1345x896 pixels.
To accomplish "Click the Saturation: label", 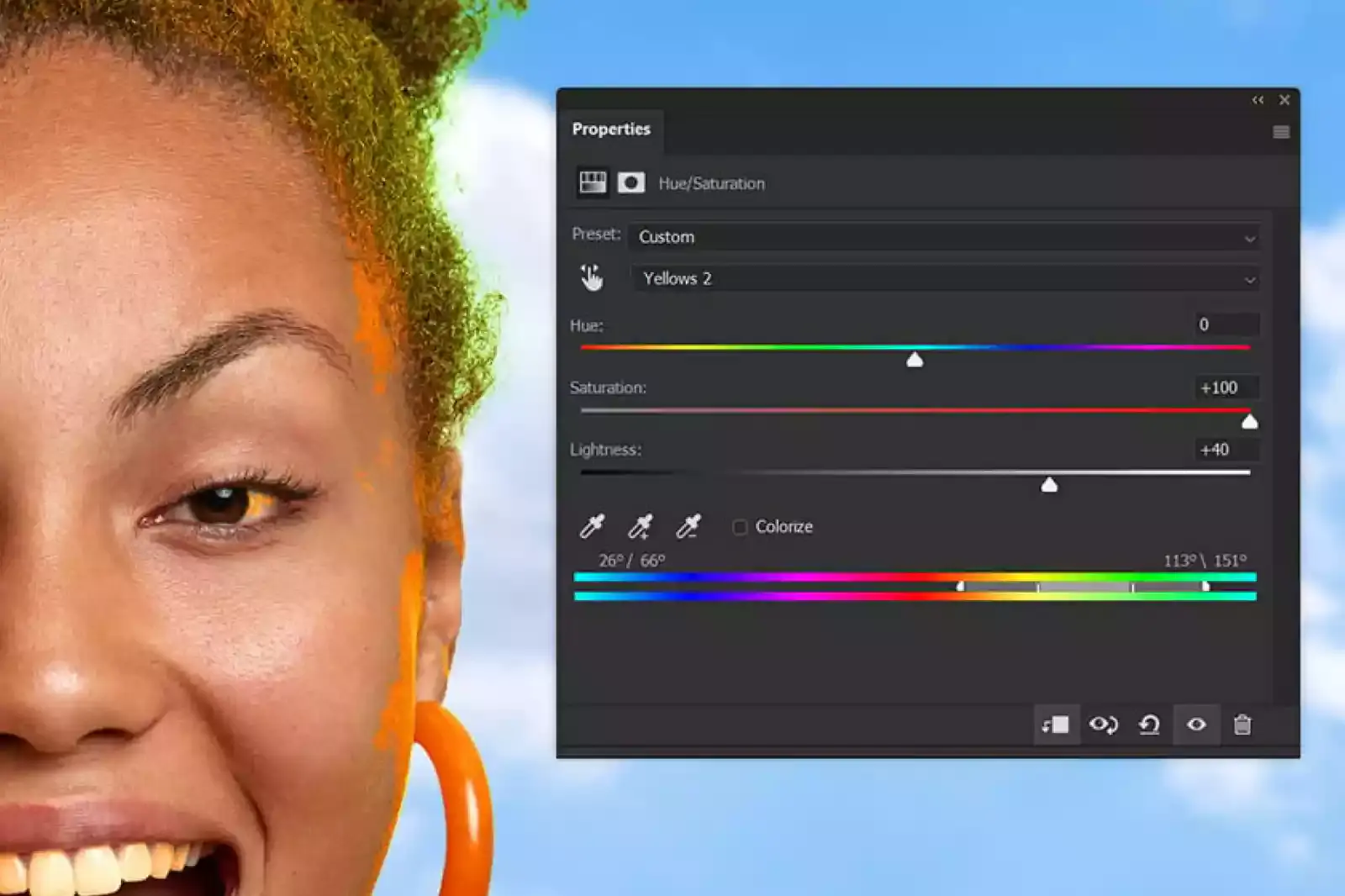I will tap(608, 387).
